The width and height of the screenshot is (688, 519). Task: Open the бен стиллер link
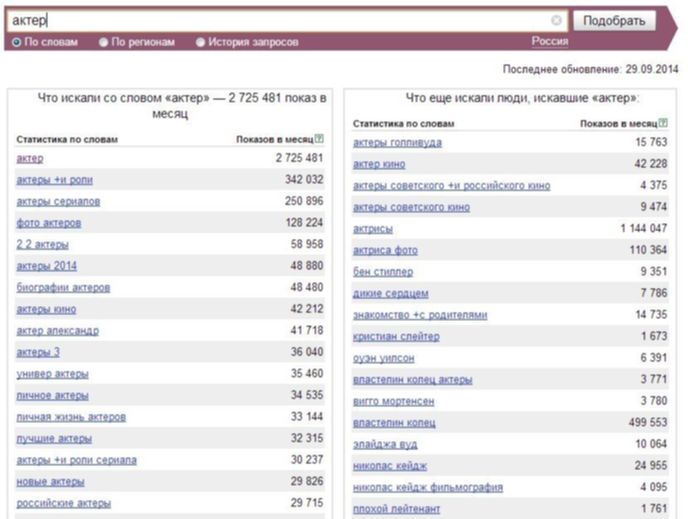[383, 272]
